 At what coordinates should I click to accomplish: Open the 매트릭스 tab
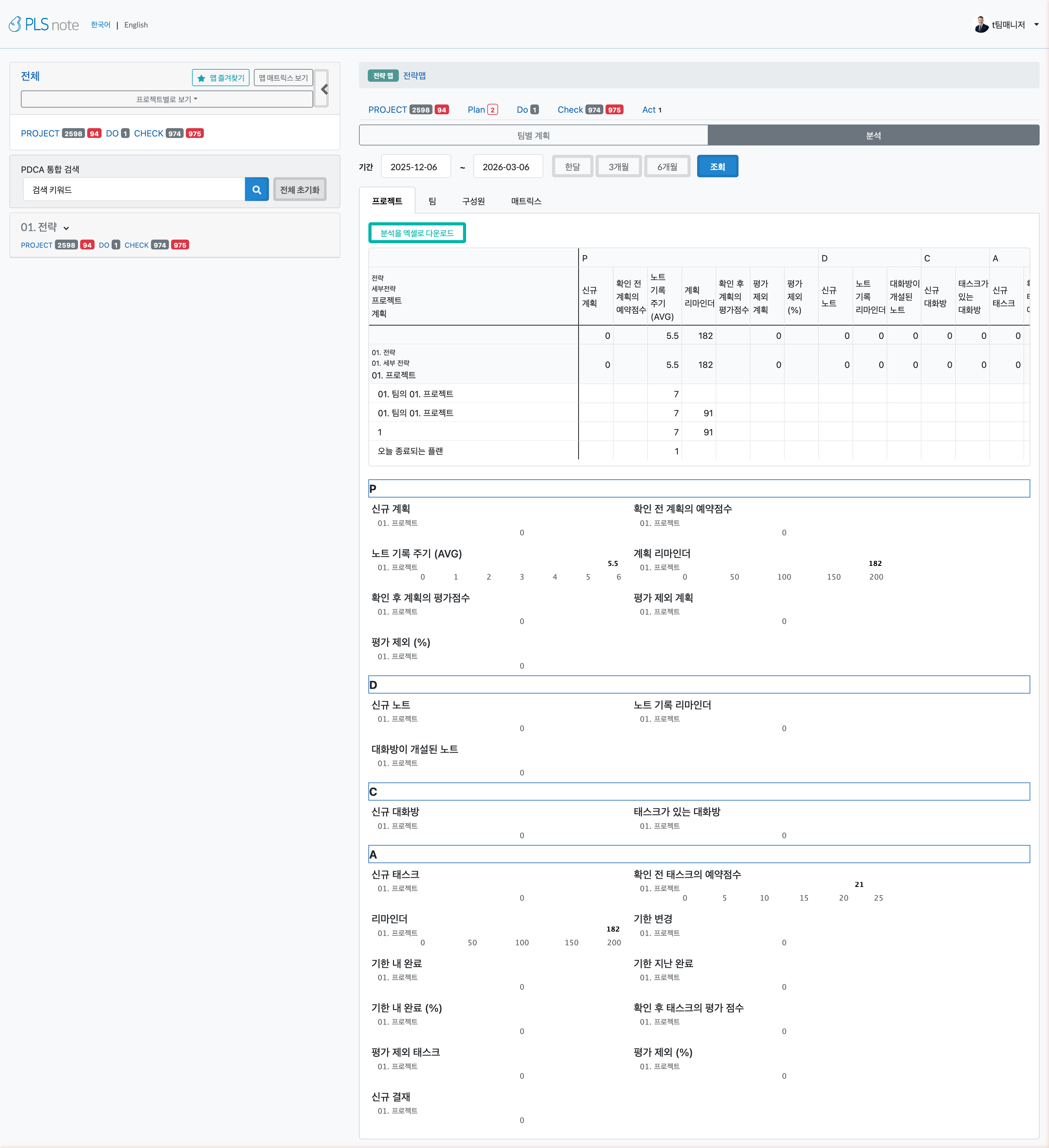(526, 201)
